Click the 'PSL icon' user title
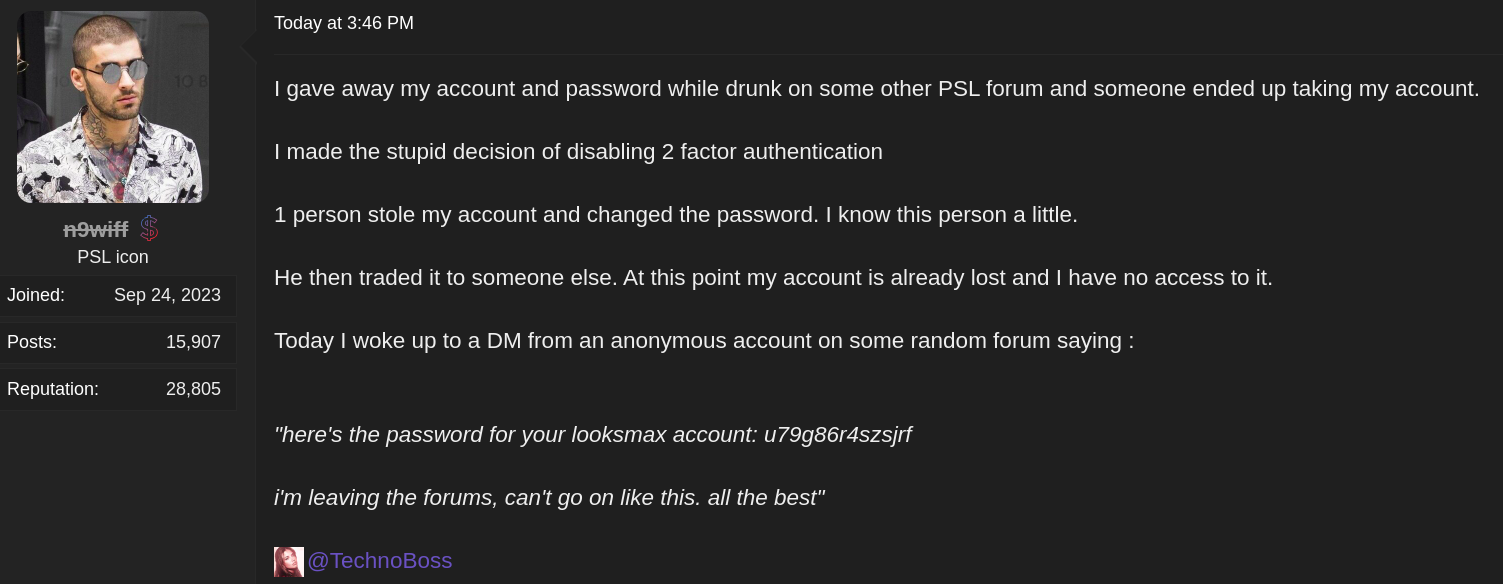The image size is (1503, 584). pos(113,257)
